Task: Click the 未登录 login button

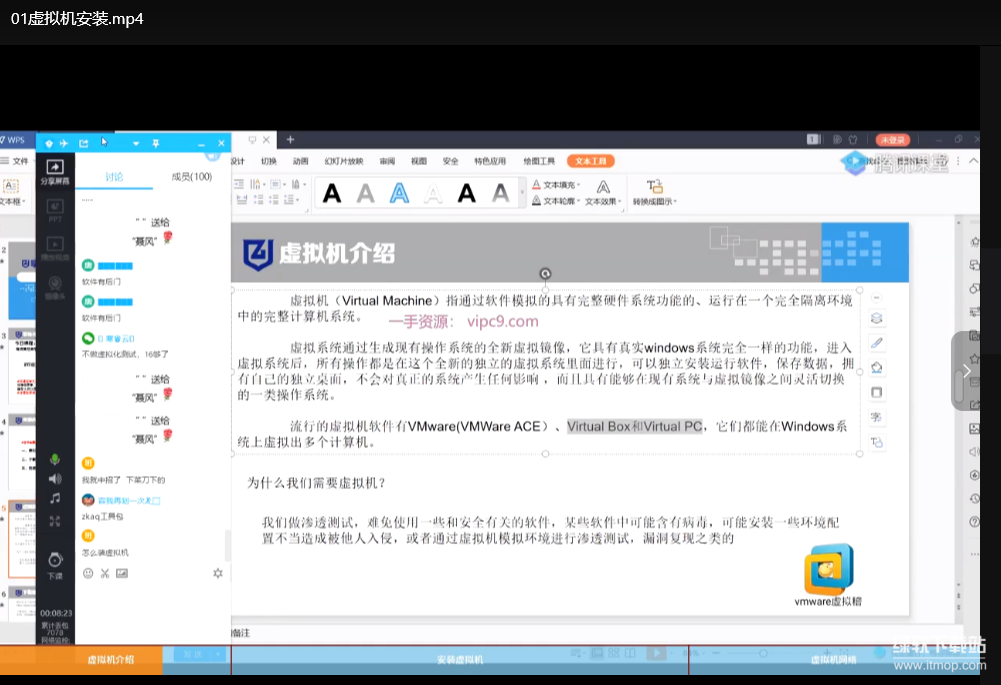Action: 893,140
